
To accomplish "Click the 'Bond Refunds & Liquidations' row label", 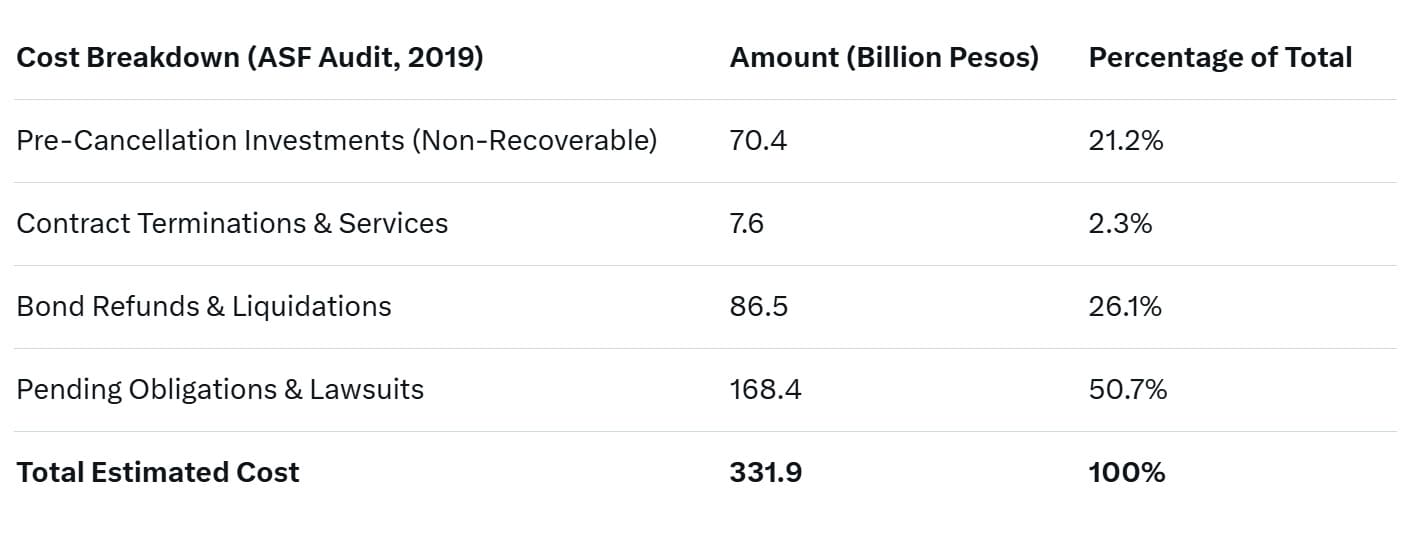I will (204, 307).
